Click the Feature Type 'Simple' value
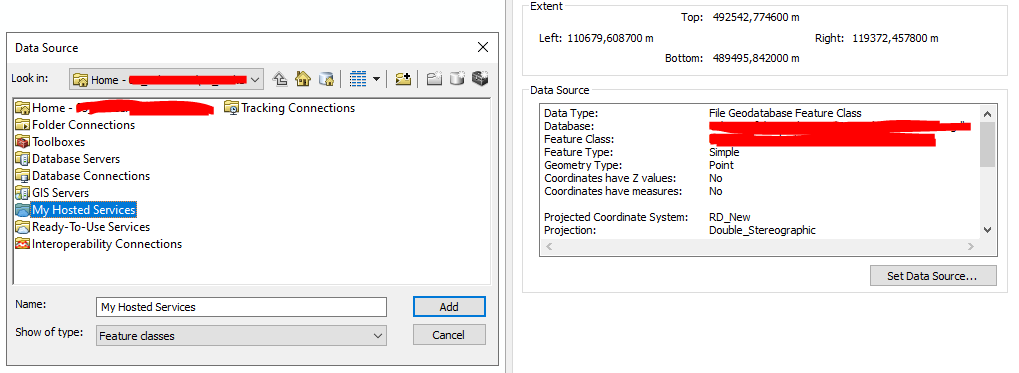Image resolution: width=1019 pixels, height=373 pixels. pyautogui.click(x=724, y=152)
